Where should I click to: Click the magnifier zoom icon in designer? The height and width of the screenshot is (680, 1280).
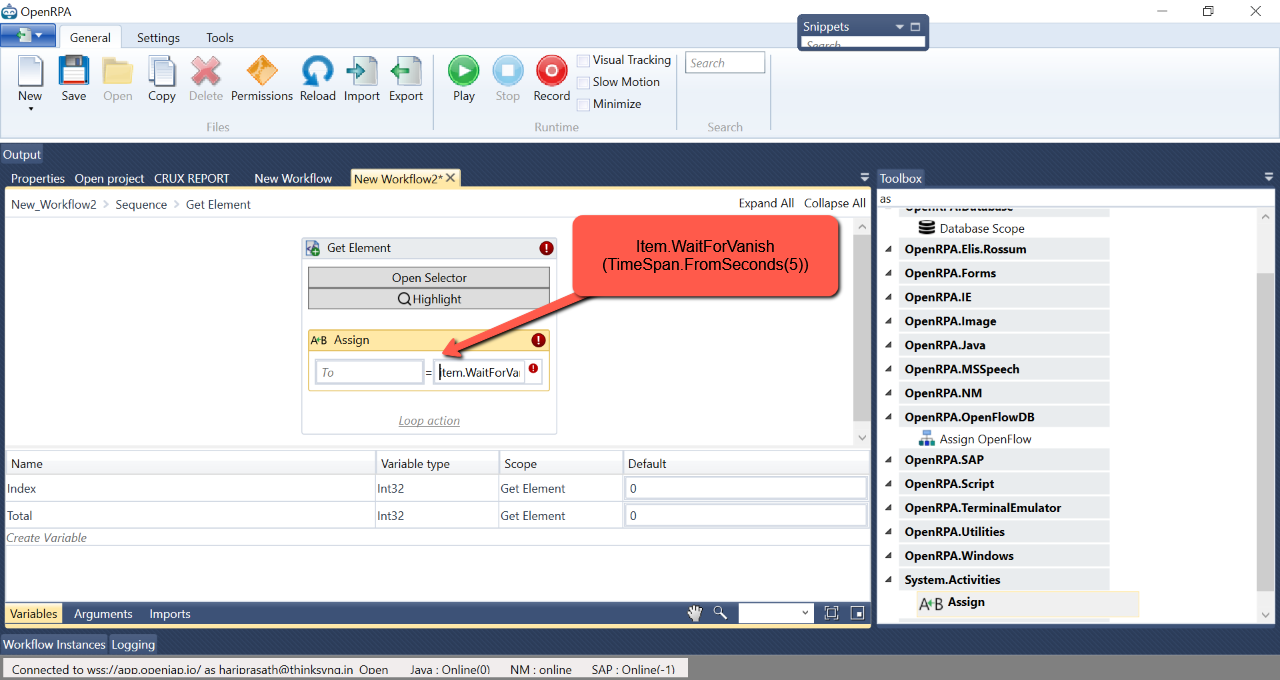720,613
